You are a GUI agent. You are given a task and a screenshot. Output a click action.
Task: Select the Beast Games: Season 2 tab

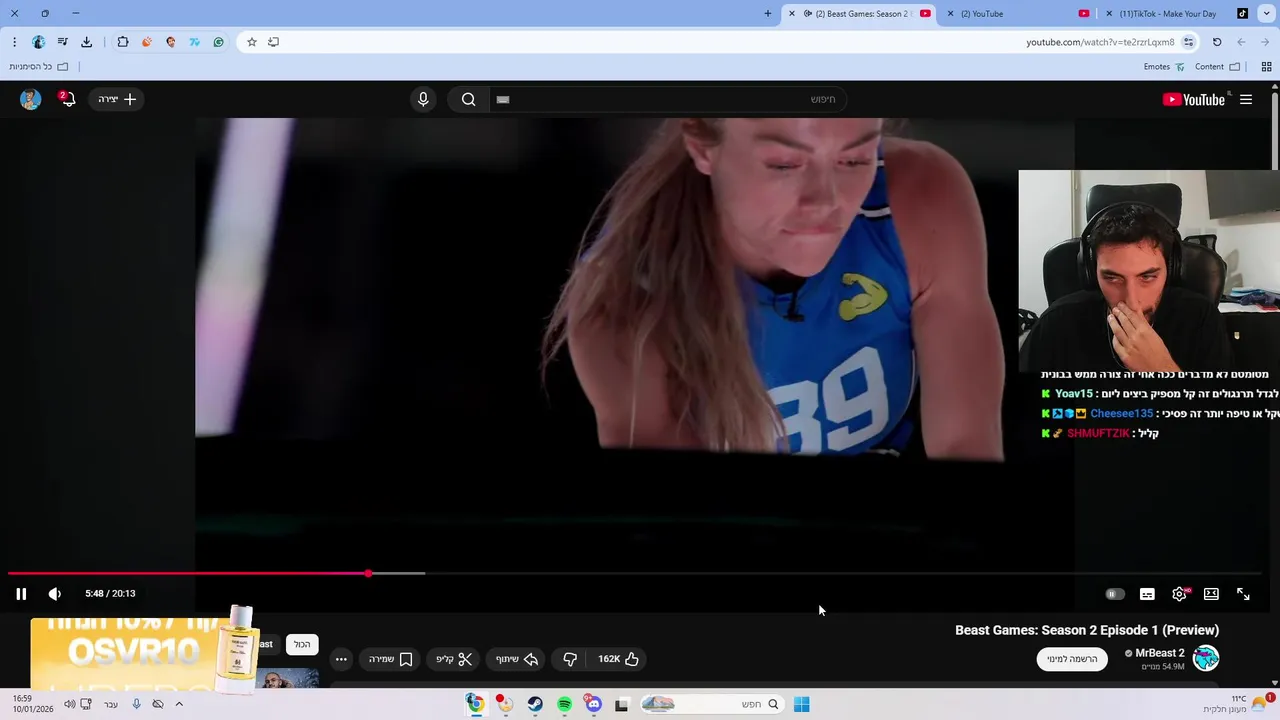[862, 14]
